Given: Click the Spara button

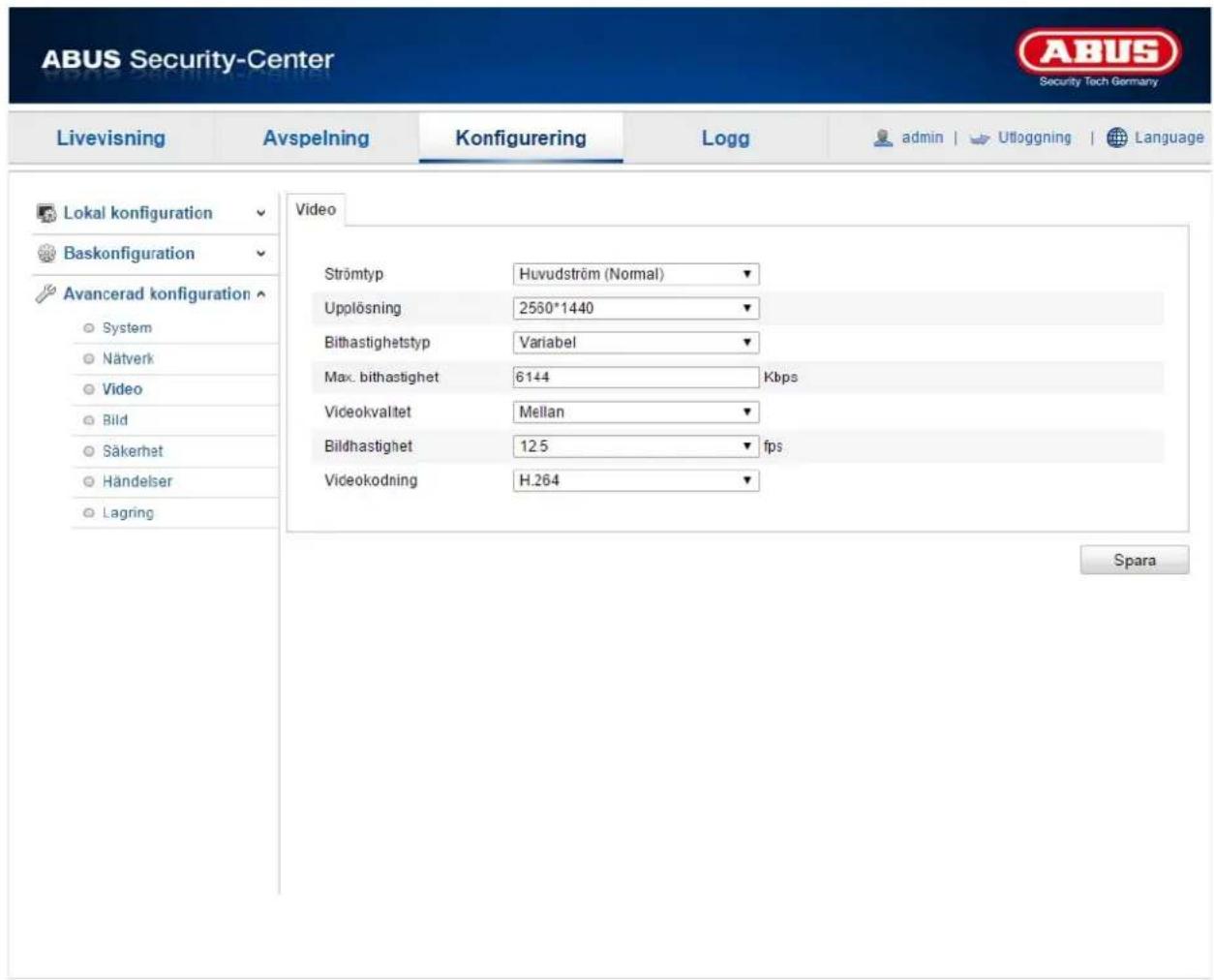Looking at the screenshot, I should (x=1135, y=560).
